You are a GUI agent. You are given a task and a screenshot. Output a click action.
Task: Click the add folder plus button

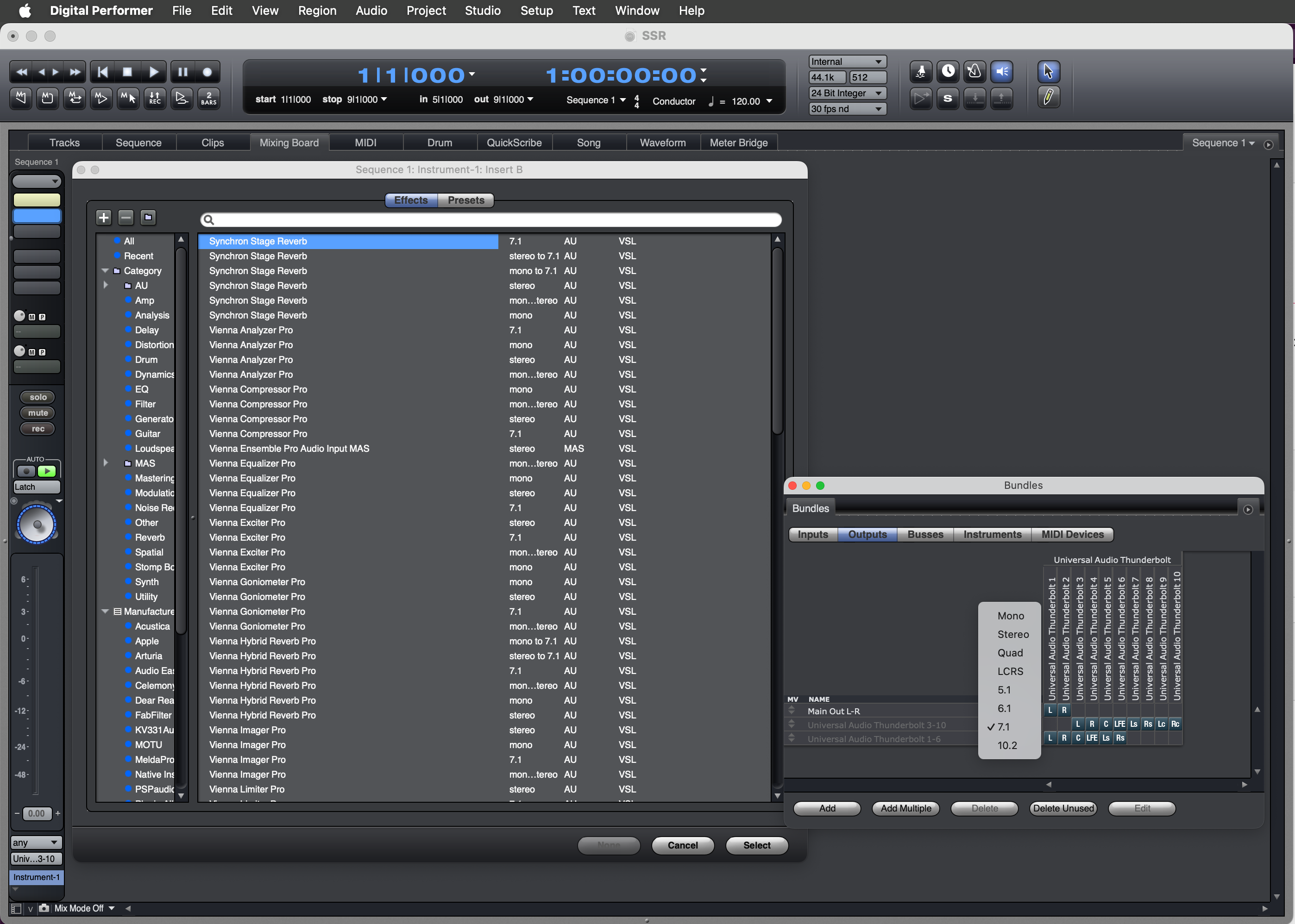[104, 218]
